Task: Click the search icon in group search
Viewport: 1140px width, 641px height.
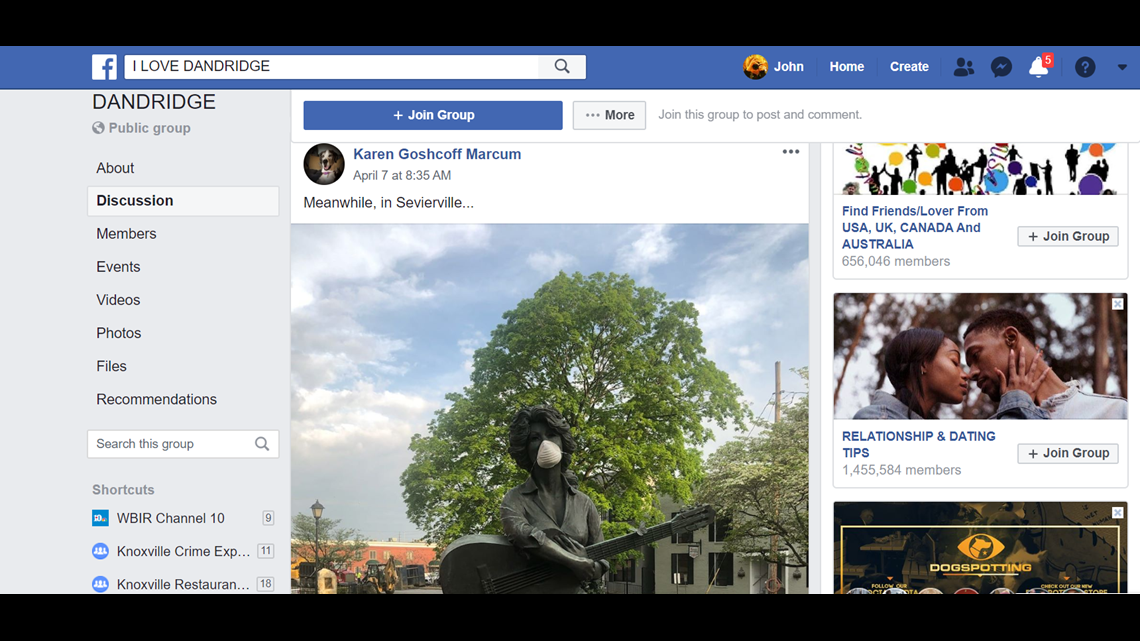Action: pos(262,444)
